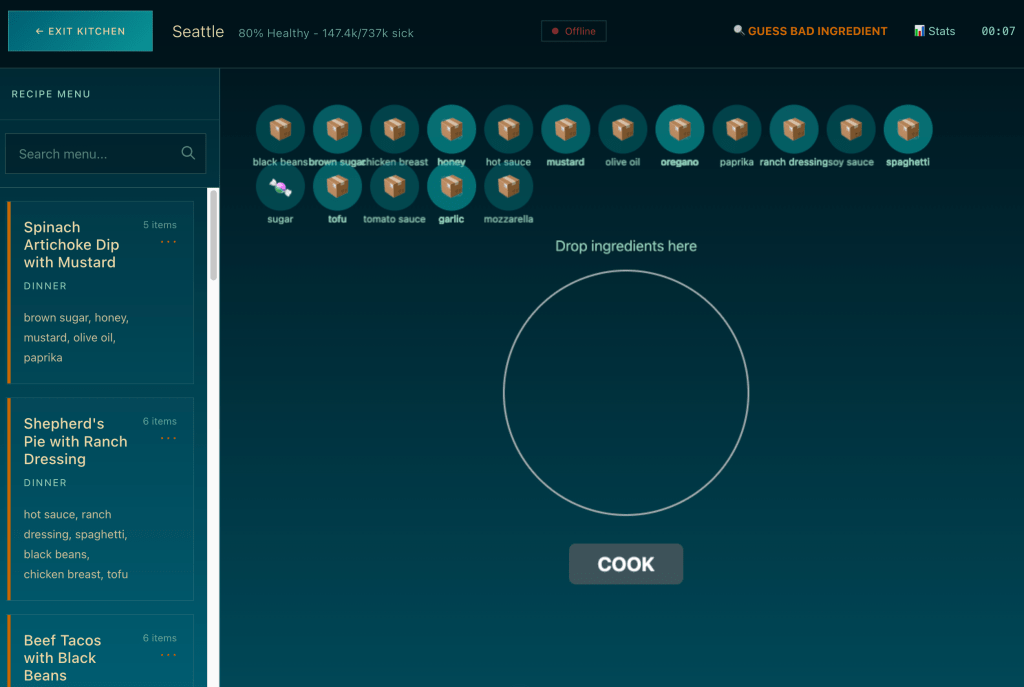Viewport: 1024px width, 687px height.
Task: Click the Exit Kitchen button
Action: pyautogui.click(x=80, y=31)
